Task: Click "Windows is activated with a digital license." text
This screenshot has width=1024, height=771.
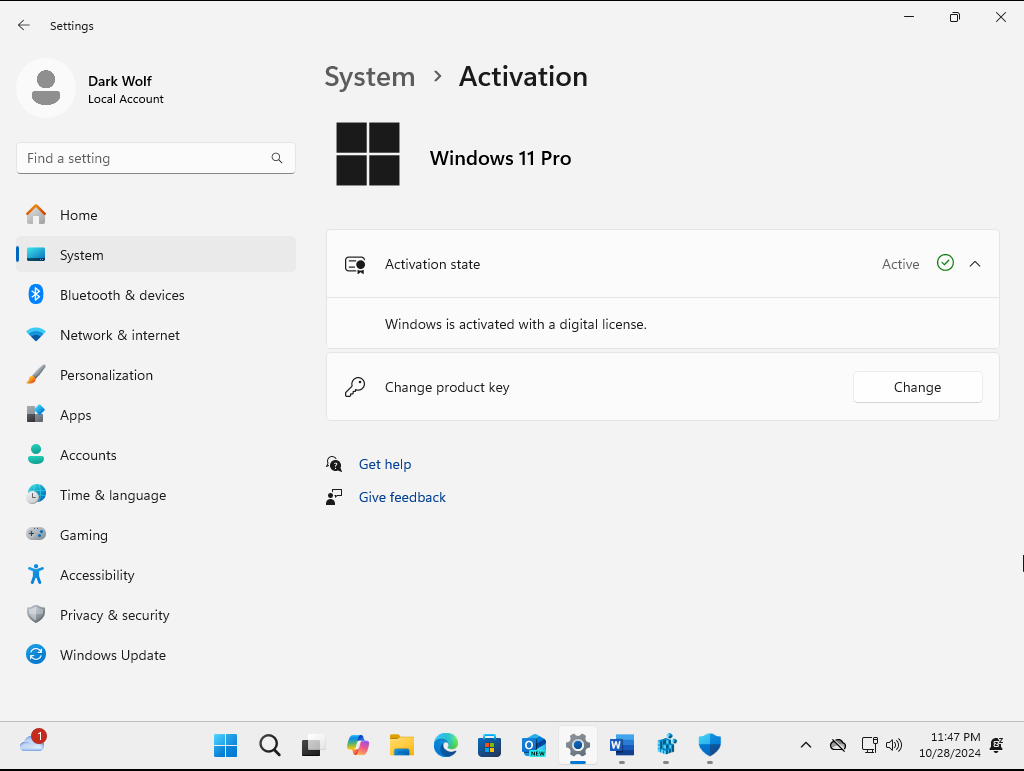Action: coord(516,324)
